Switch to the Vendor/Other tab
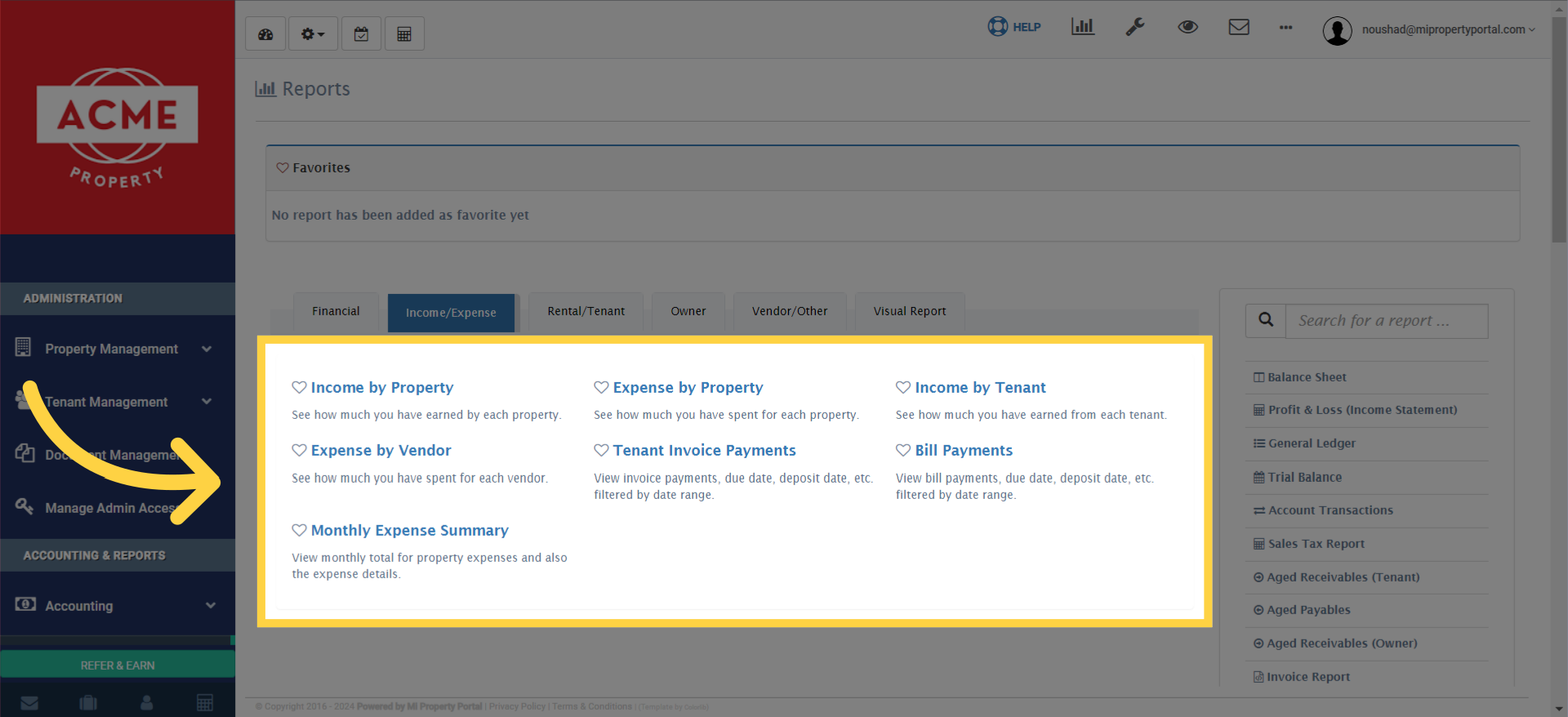Screen dimensions: 1568x717 790,312
